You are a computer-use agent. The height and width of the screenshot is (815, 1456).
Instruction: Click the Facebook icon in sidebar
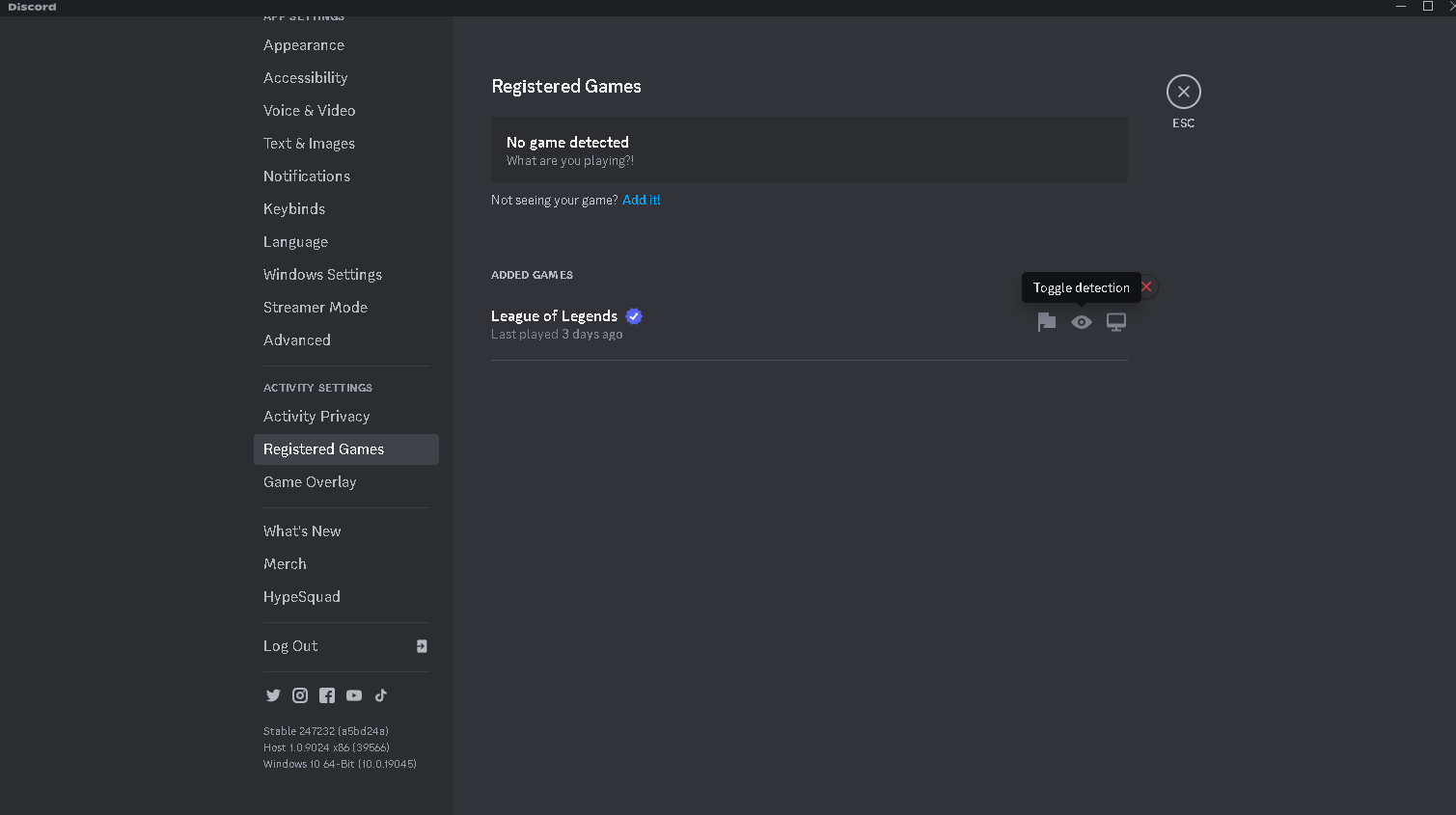coord(327,695)
